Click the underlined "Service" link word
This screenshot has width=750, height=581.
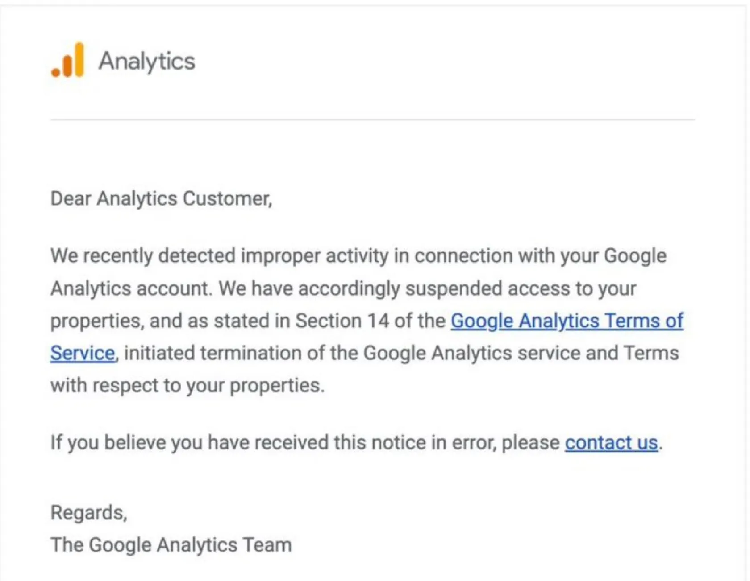click(x=83, y=353)
